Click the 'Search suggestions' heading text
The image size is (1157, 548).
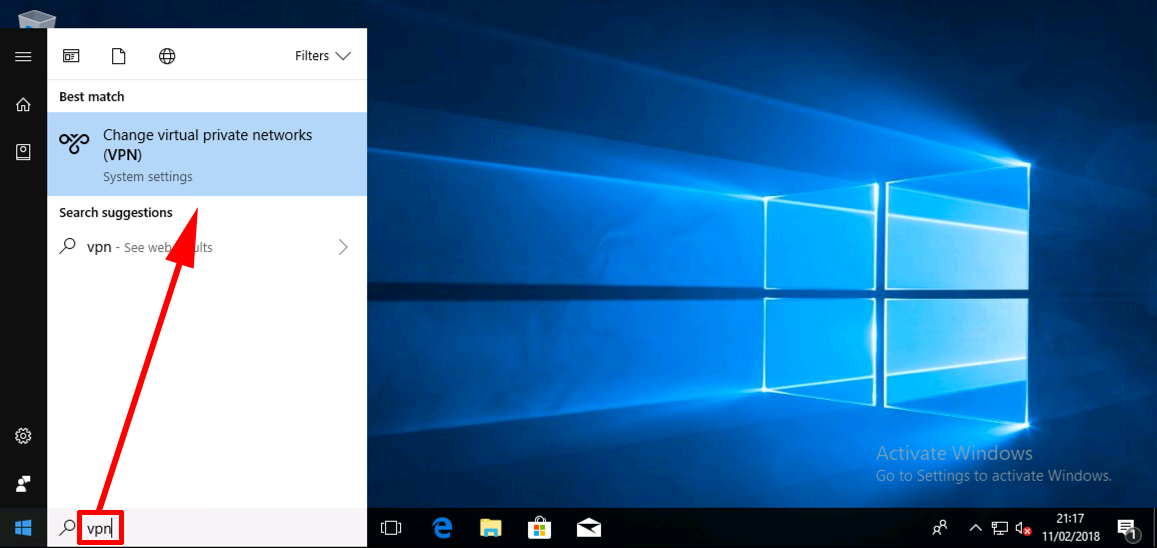pos(116,212)
